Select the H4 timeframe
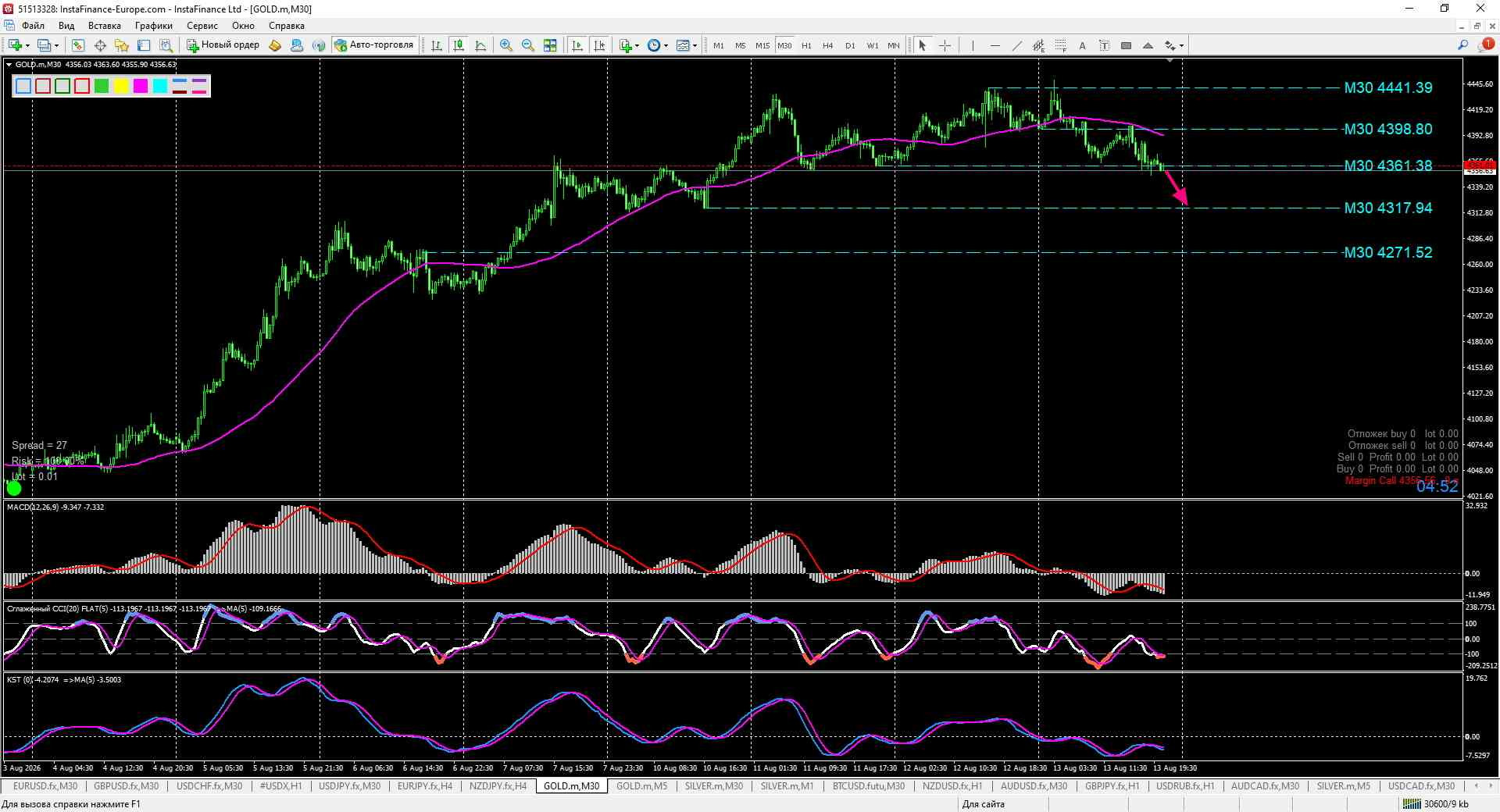 (828, 45)
